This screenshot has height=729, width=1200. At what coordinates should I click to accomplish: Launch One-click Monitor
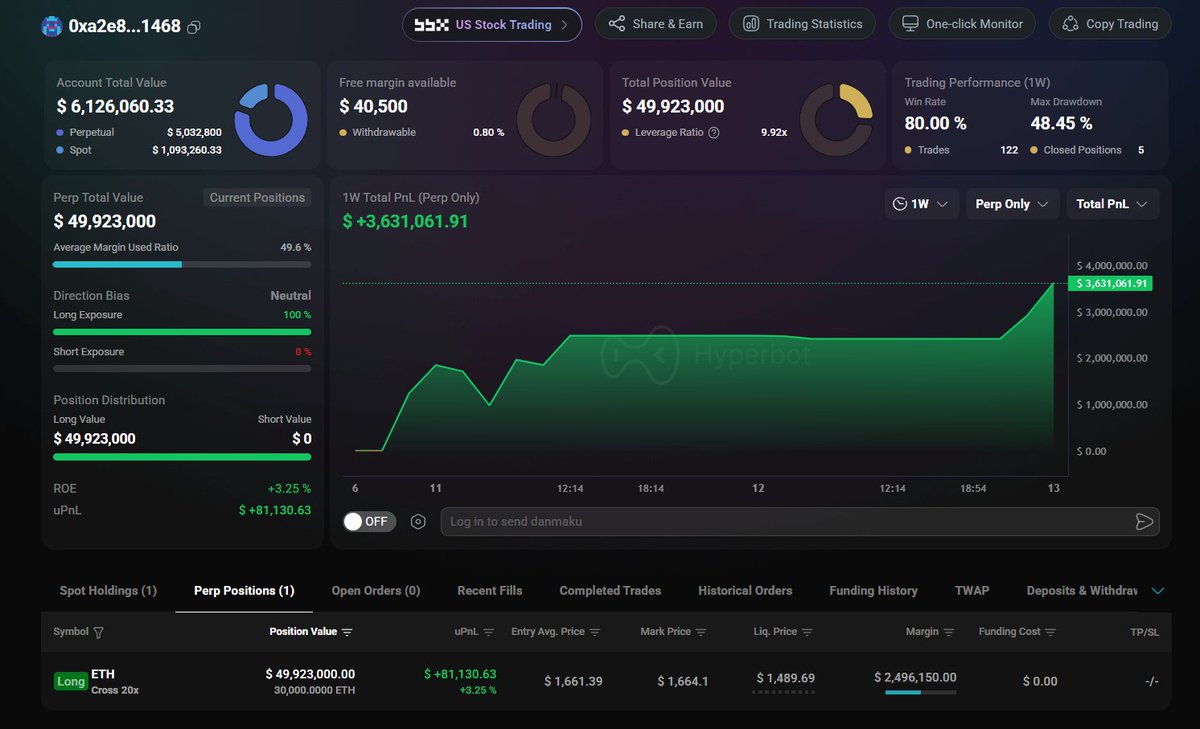[x=962, y=24]
